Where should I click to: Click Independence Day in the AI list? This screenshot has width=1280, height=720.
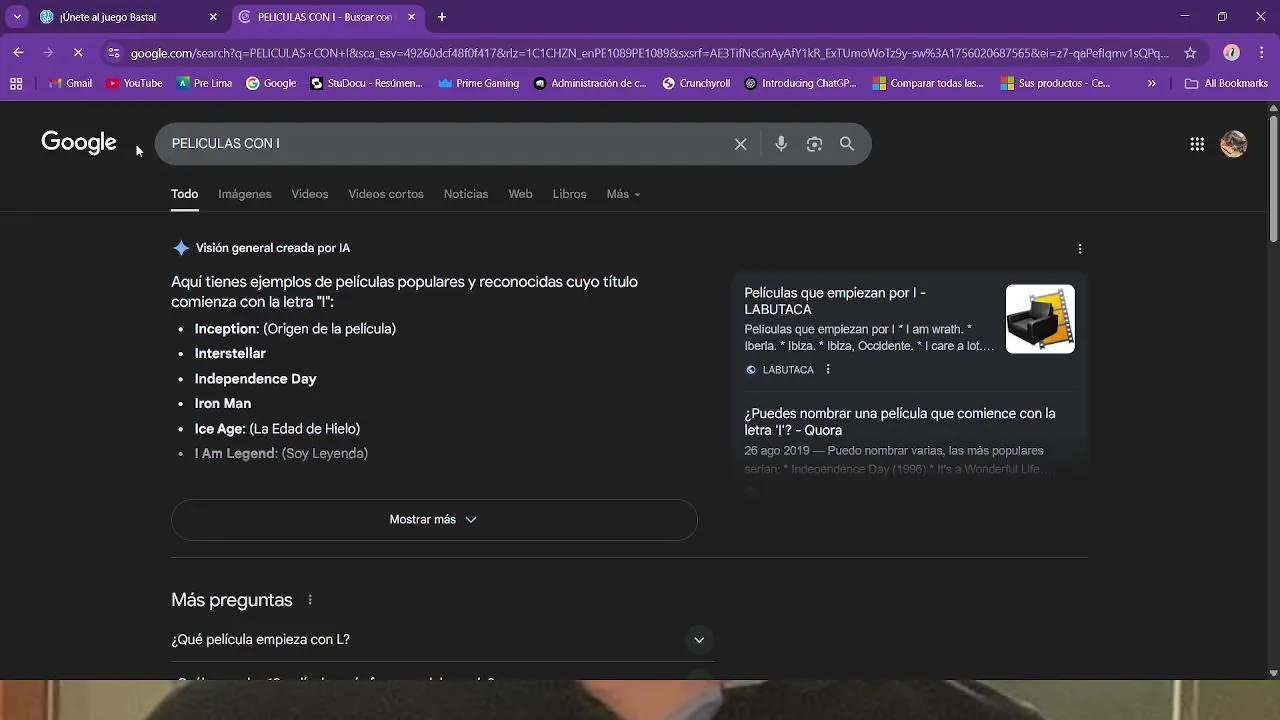[255, 379]
